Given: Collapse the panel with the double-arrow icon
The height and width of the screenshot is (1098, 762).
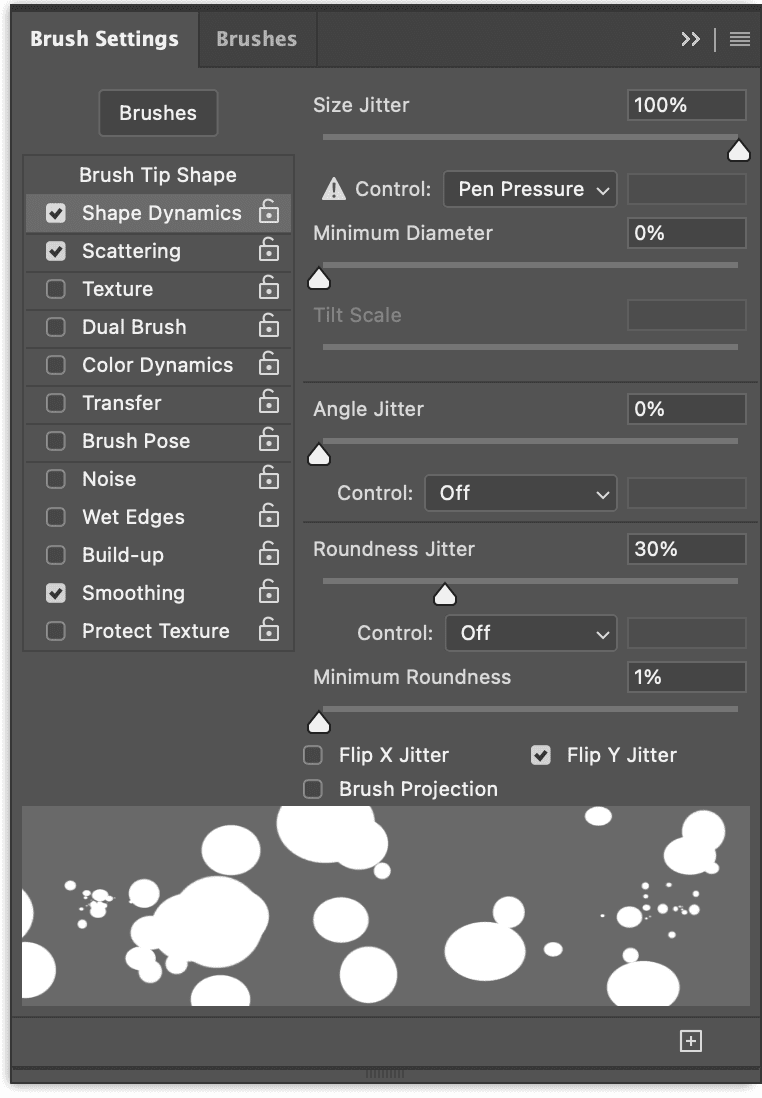Looking at the screenshot, I should click(689, 39).
